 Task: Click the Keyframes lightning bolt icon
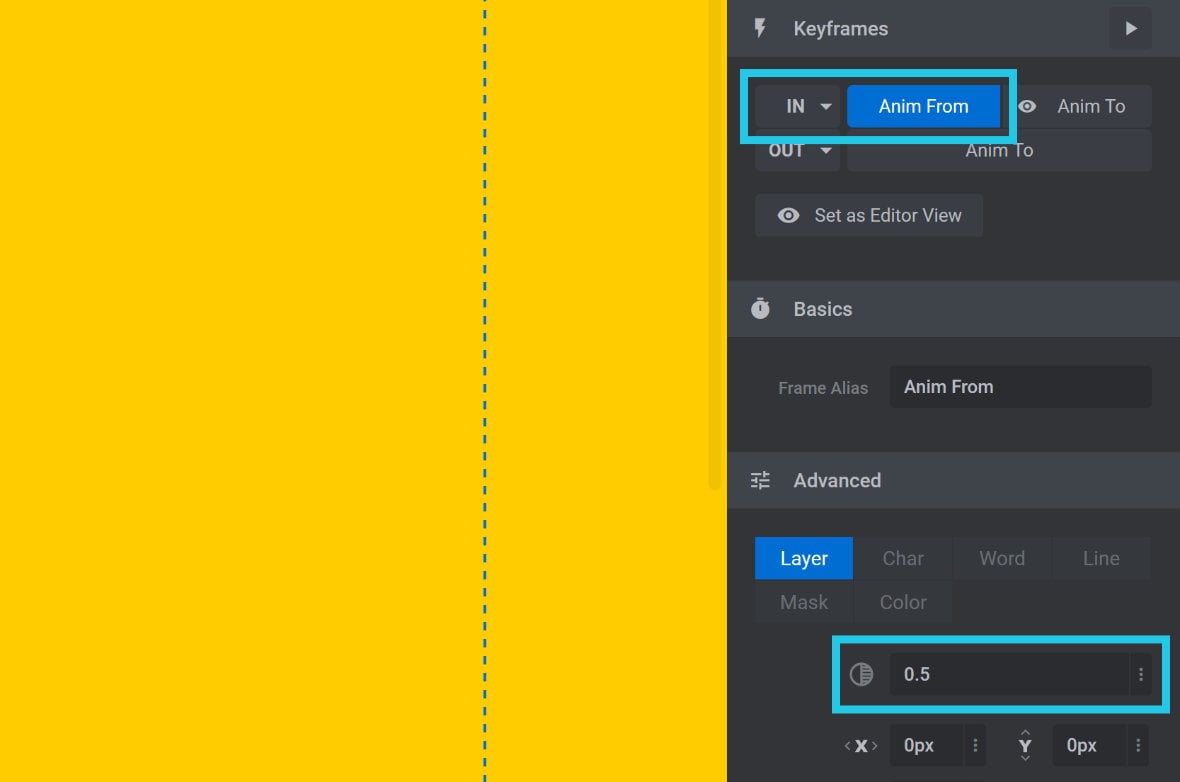[760, 29]
